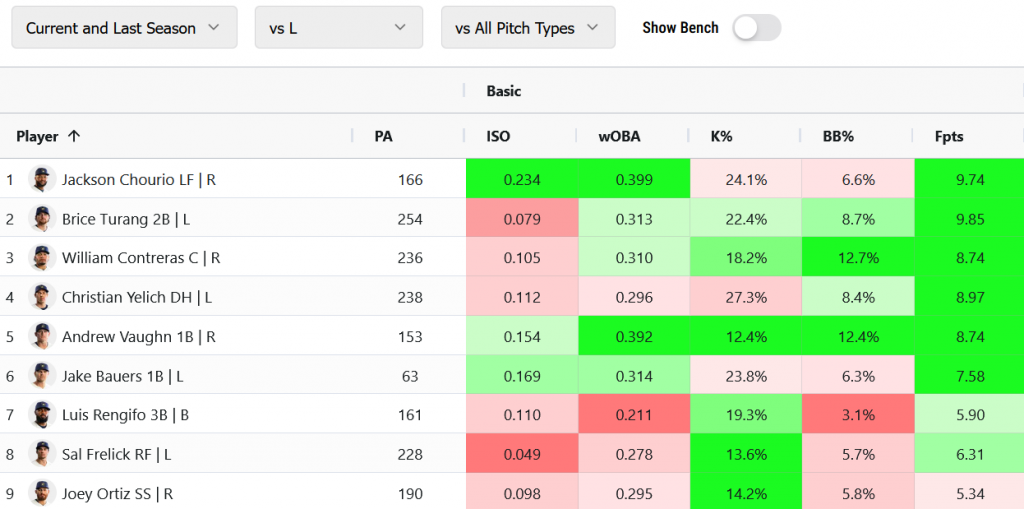Click Luis Rengifo's player headshot

click(x=42, y=414)
